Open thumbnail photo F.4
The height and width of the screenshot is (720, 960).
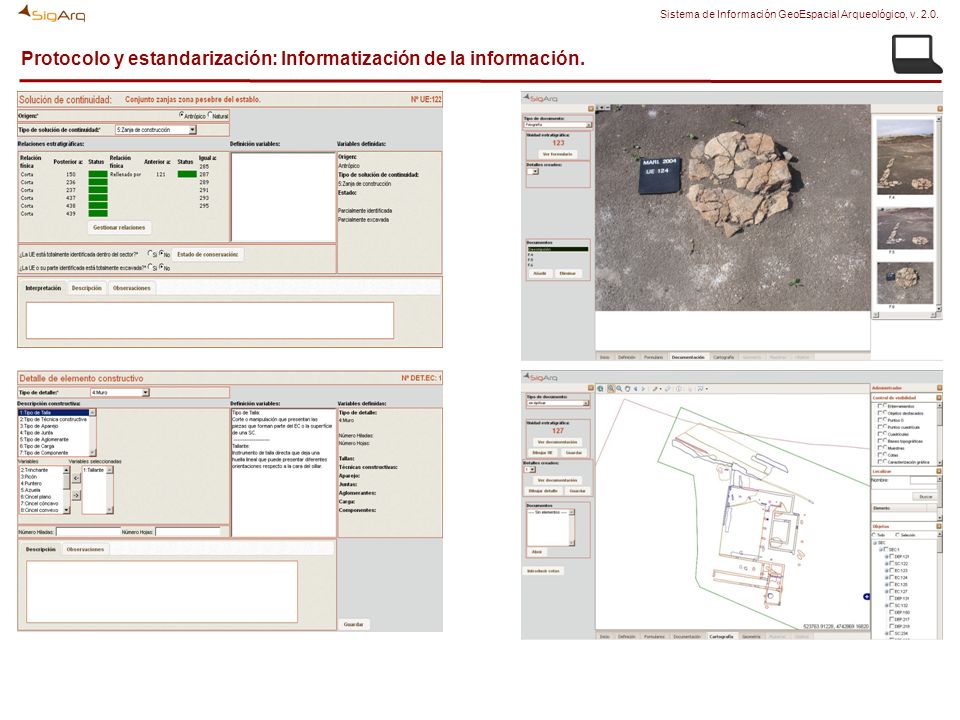click(x=905, y=157)
